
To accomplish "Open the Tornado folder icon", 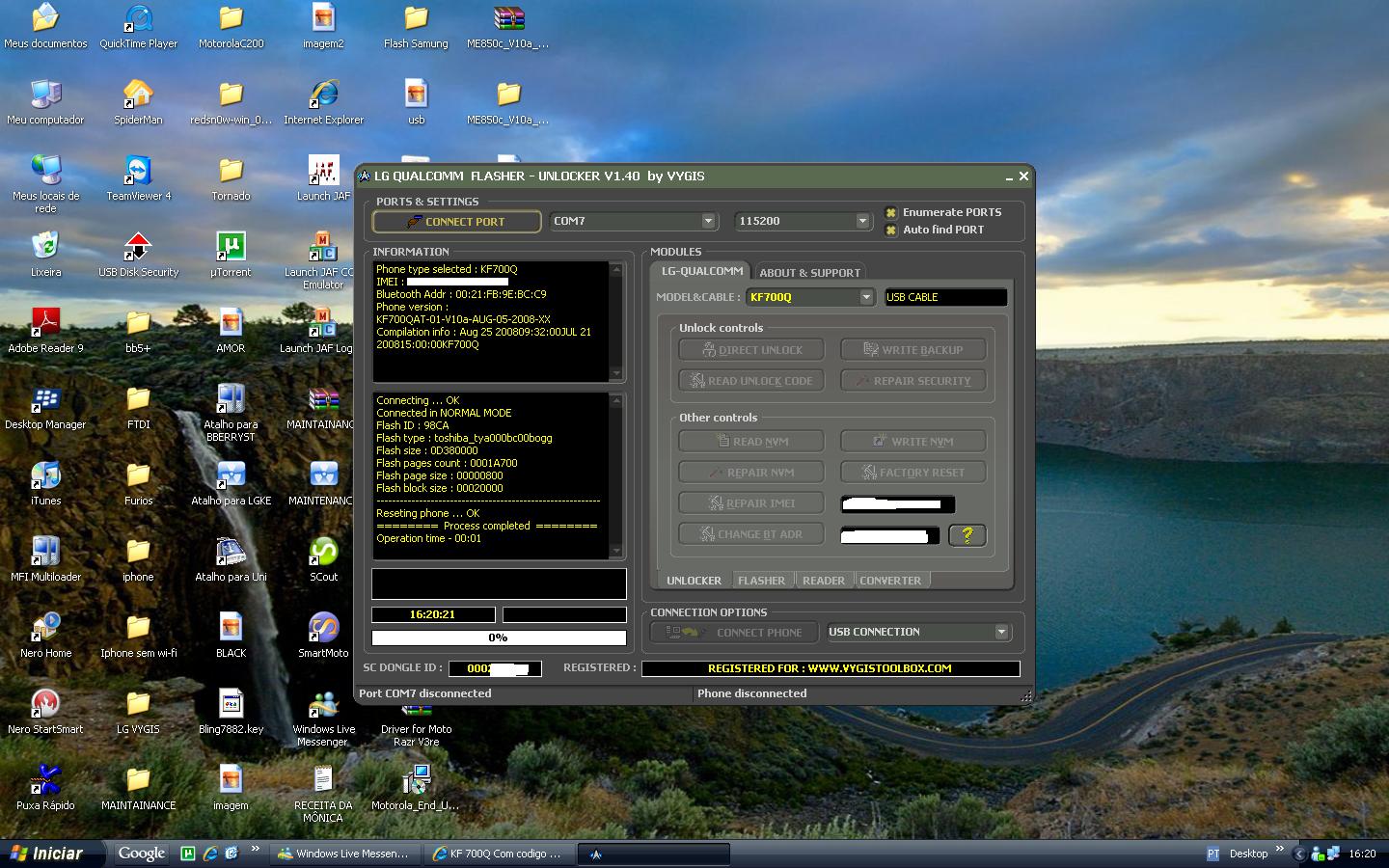I will point(231,178).
